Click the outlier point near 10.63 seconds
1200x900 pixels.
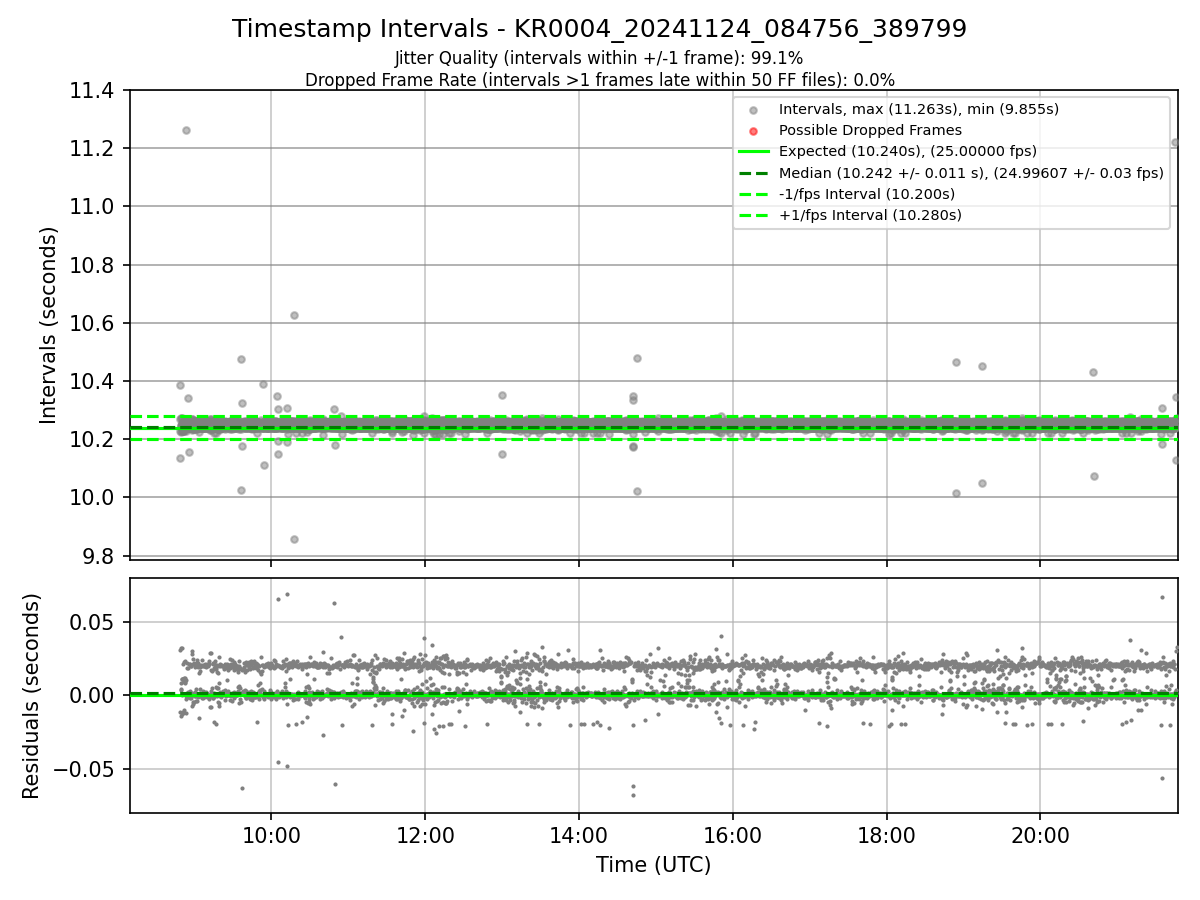[294, 315]
